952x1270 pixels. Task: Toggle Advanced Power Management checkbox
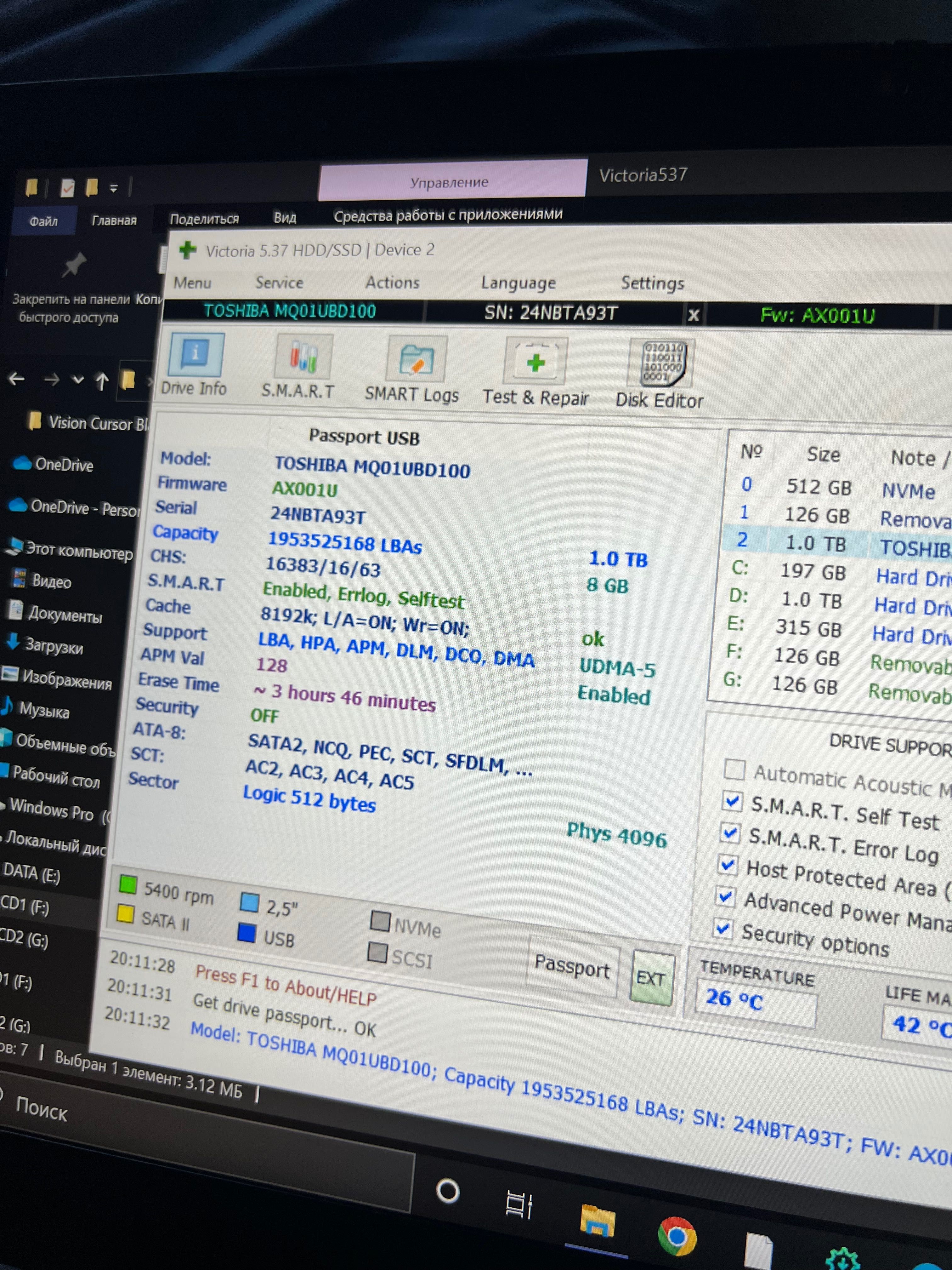pos(725,896)
